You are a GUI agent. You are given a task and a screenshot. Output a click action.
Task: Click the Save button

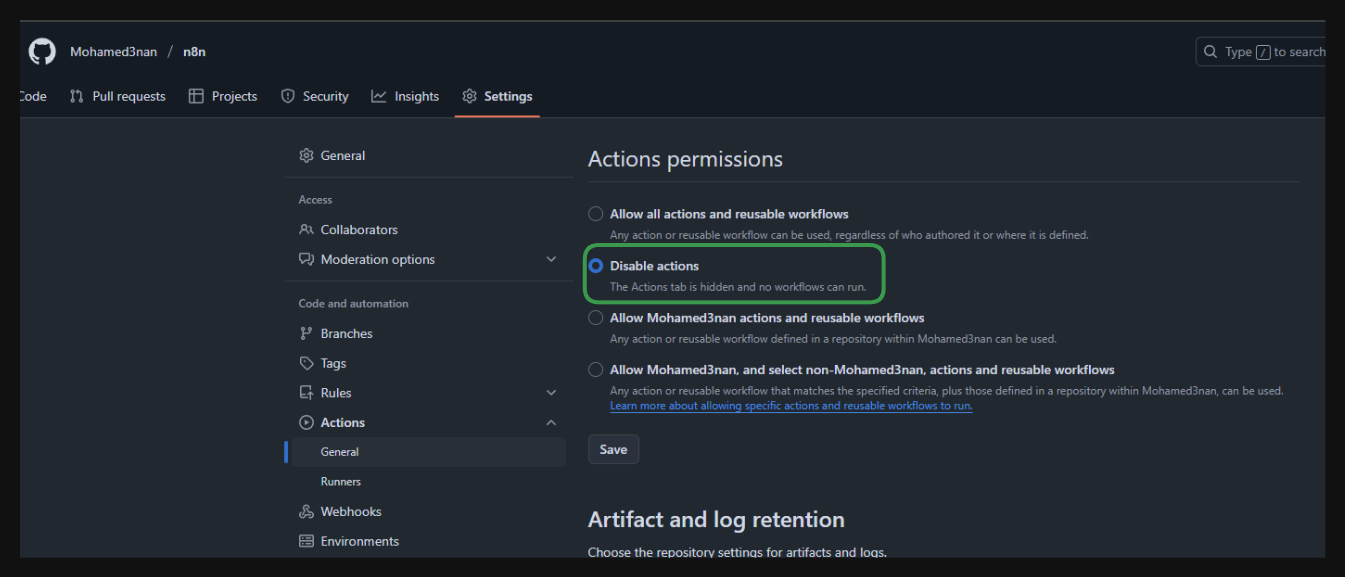click(x=613, y=449)
